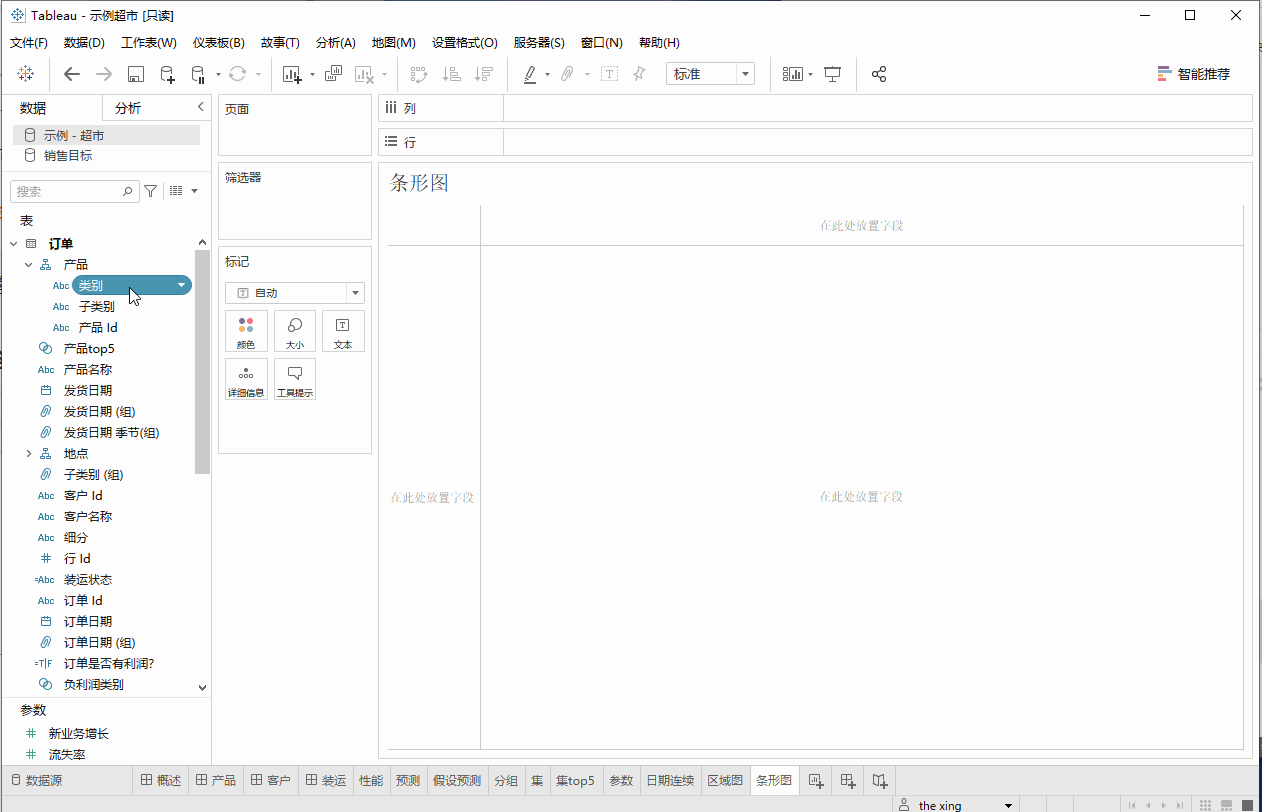Click the 颜色 marks button
This screenshot has width=1262, height=812.
click(x=246, y=331)
